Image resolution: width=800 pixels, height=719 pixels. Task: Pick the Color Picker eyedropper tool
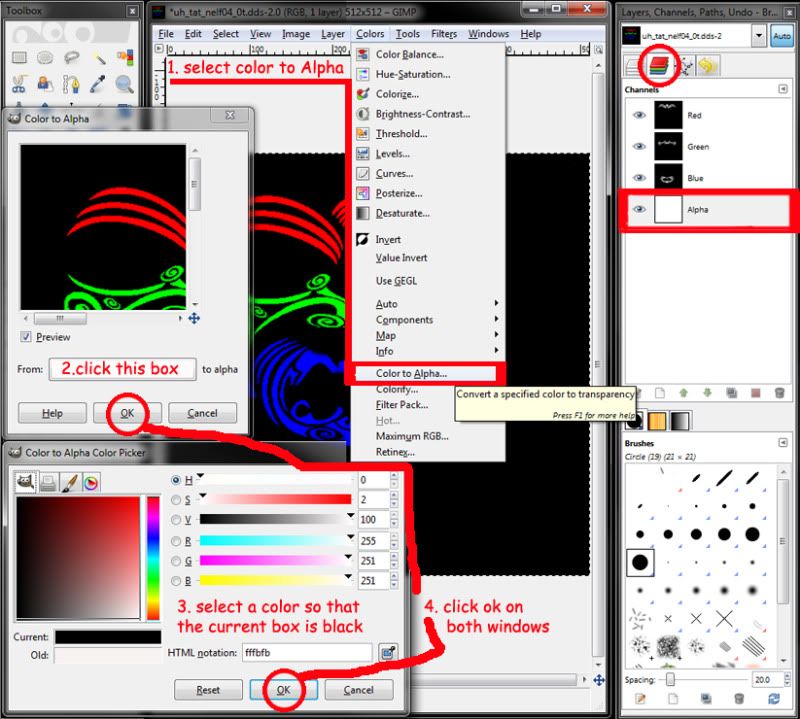(97, 83)
